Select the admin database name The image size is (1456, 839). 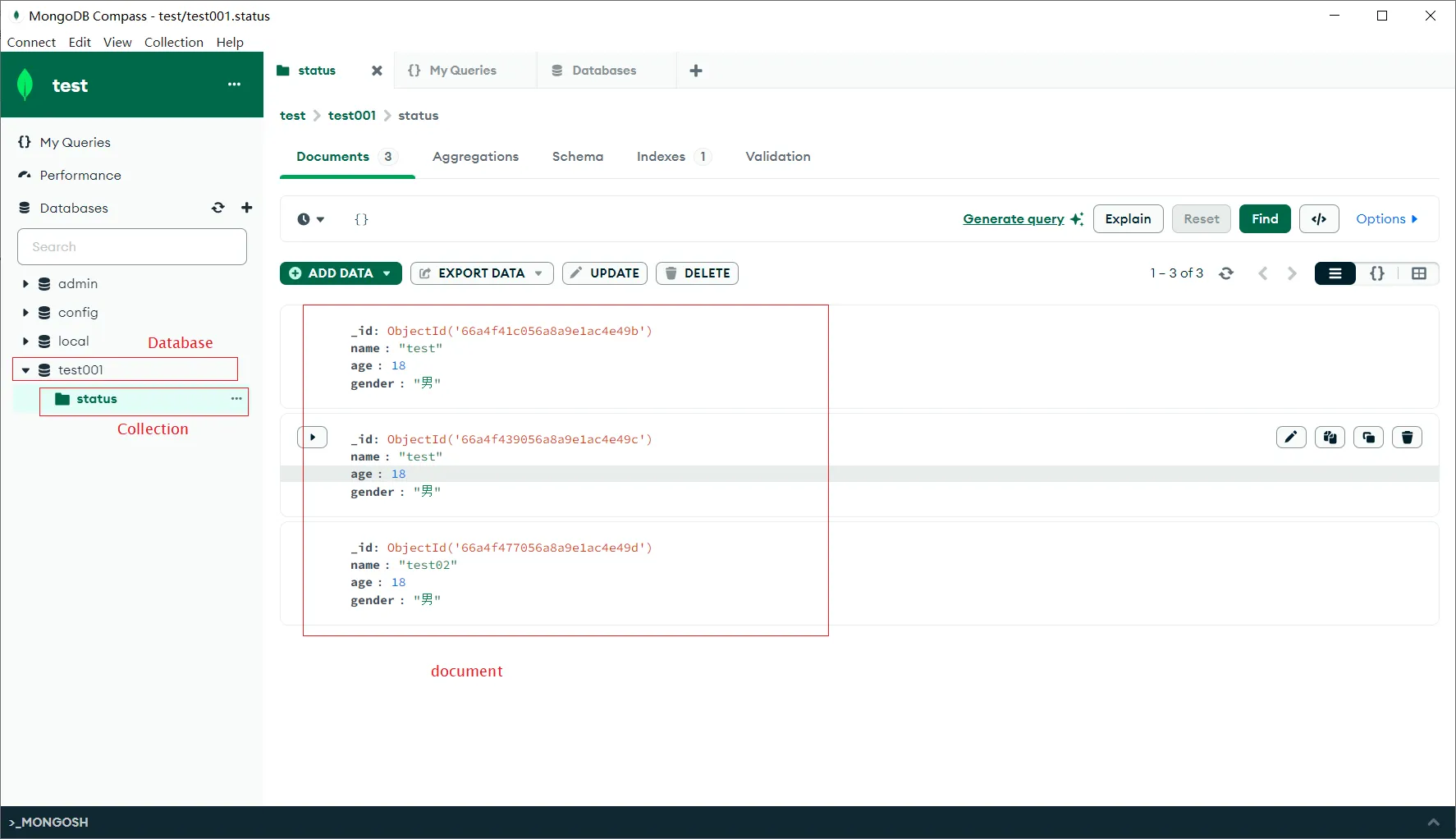78,284
